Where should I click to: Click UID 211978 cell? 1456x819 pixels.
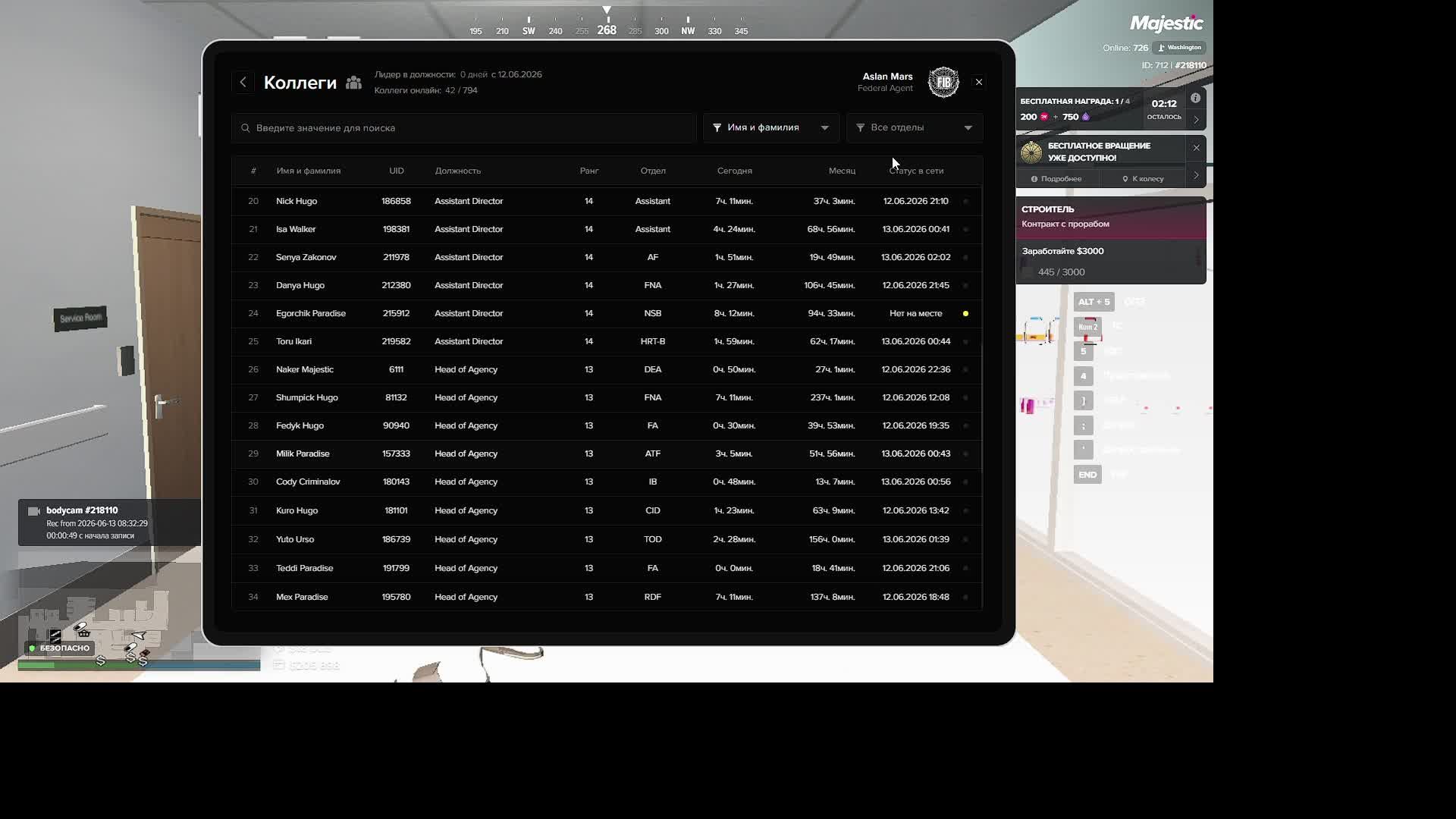click(x=396, y=257)
